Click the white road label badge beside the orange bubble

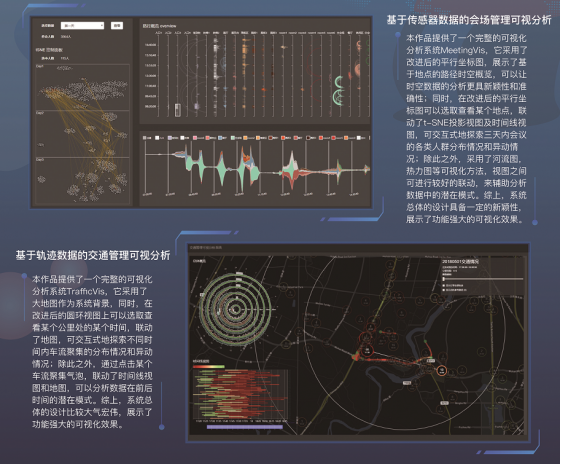click(x=431, y=361)
